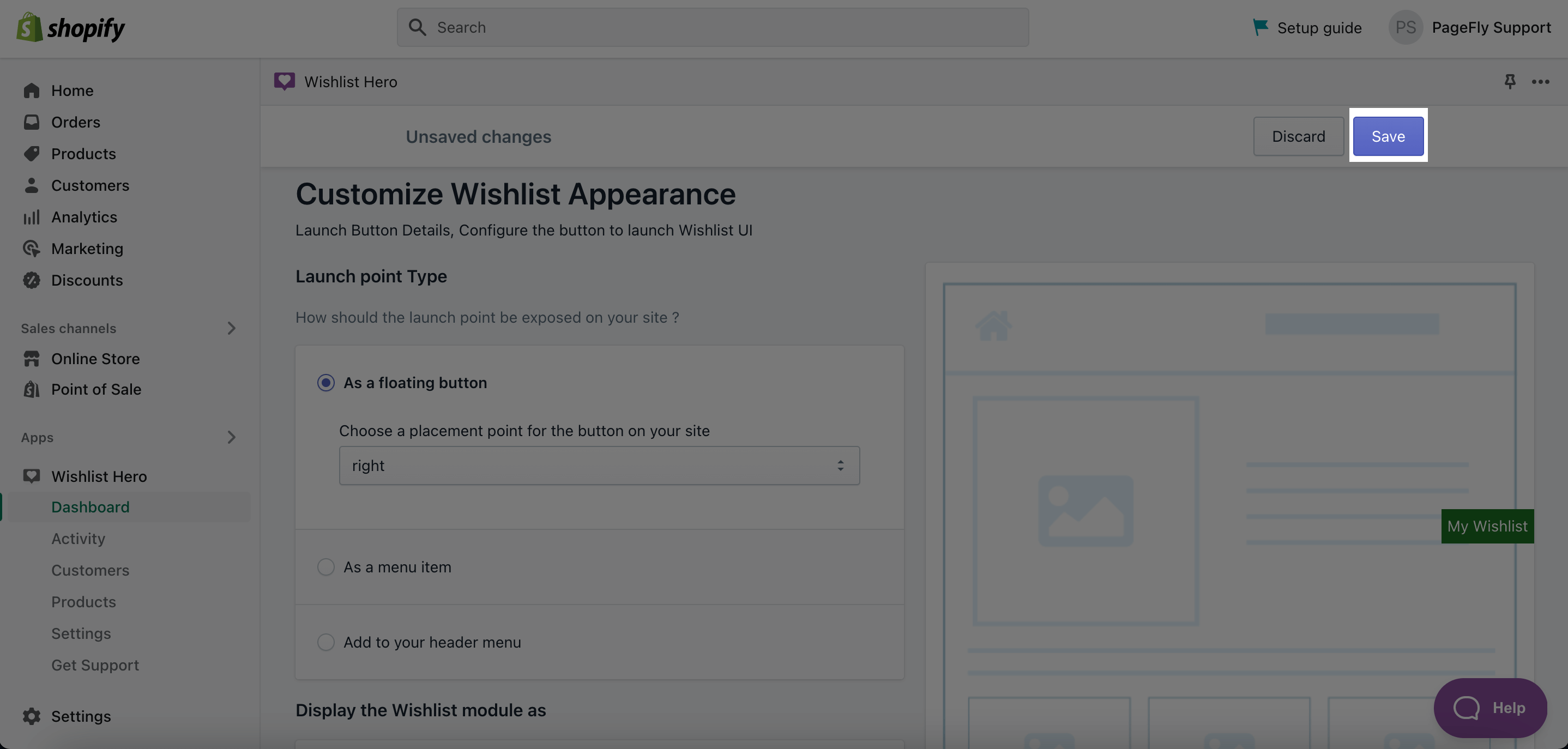The height and width of the screenshot is (749, 1568).
Task: Go to Orders page
Action: point(75,122)
